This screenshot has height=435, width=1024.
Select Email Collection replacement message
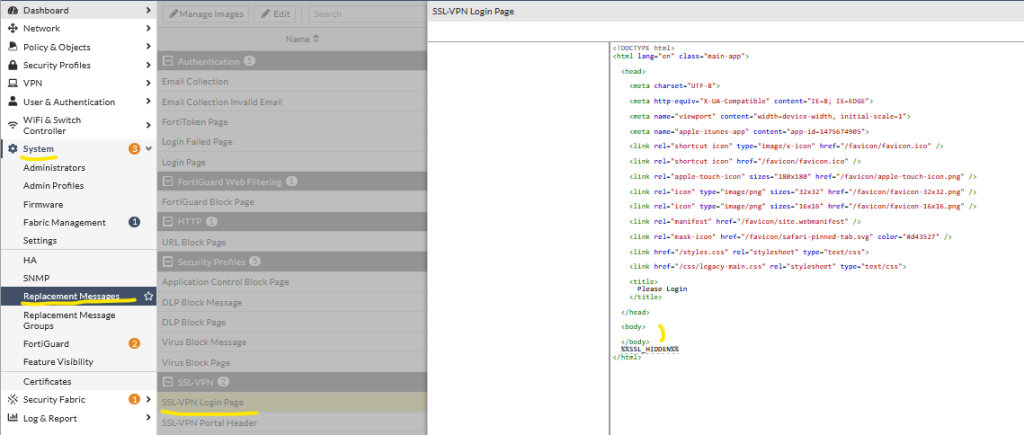pos(292,82)
